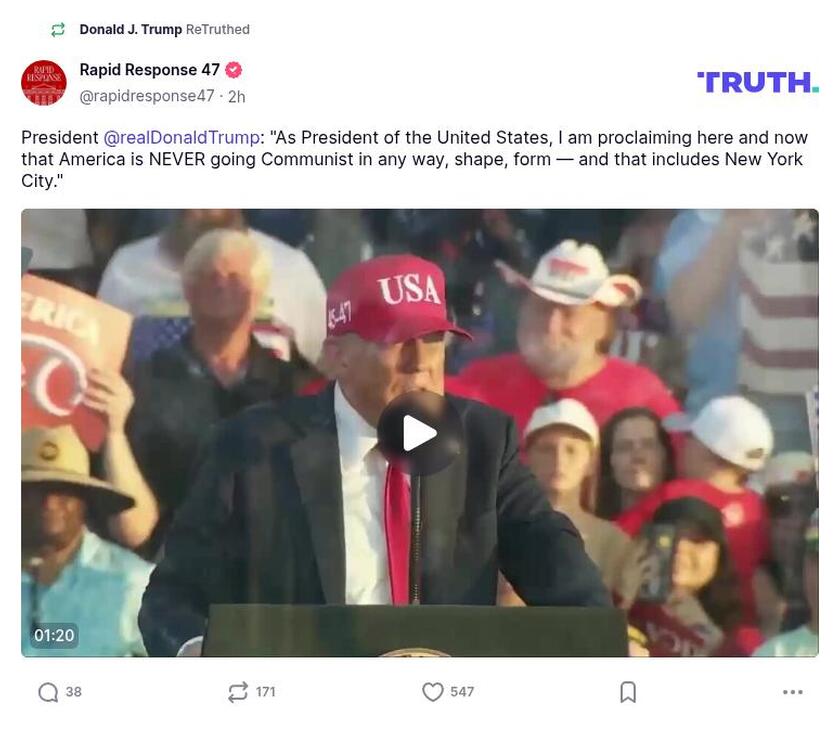The image size is (840, 736).
Task: Click the Donald J. Trump name label
Action: [x=131, y=28]
